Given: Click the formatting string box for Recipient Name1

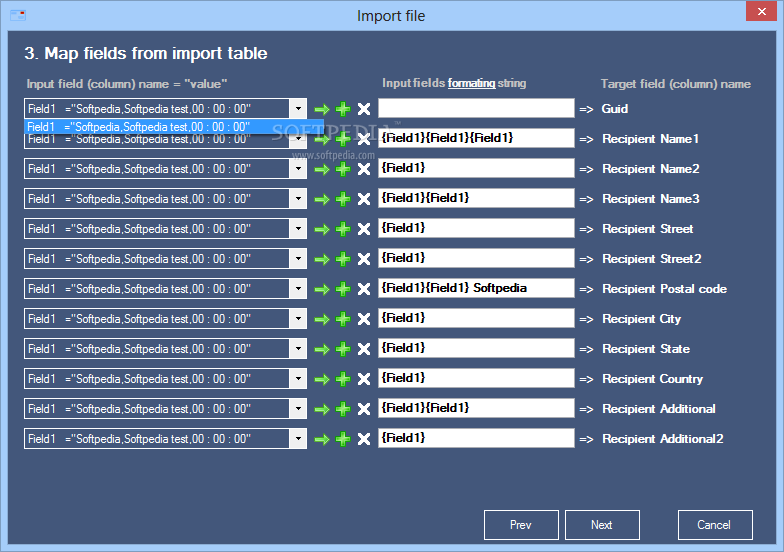Looking at the screenshot, I should click(x=476, y=138).
